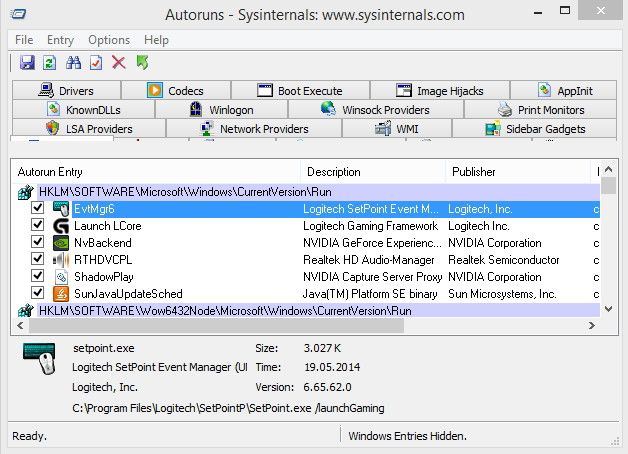Select the Logitech LCore entry icon

61,226
